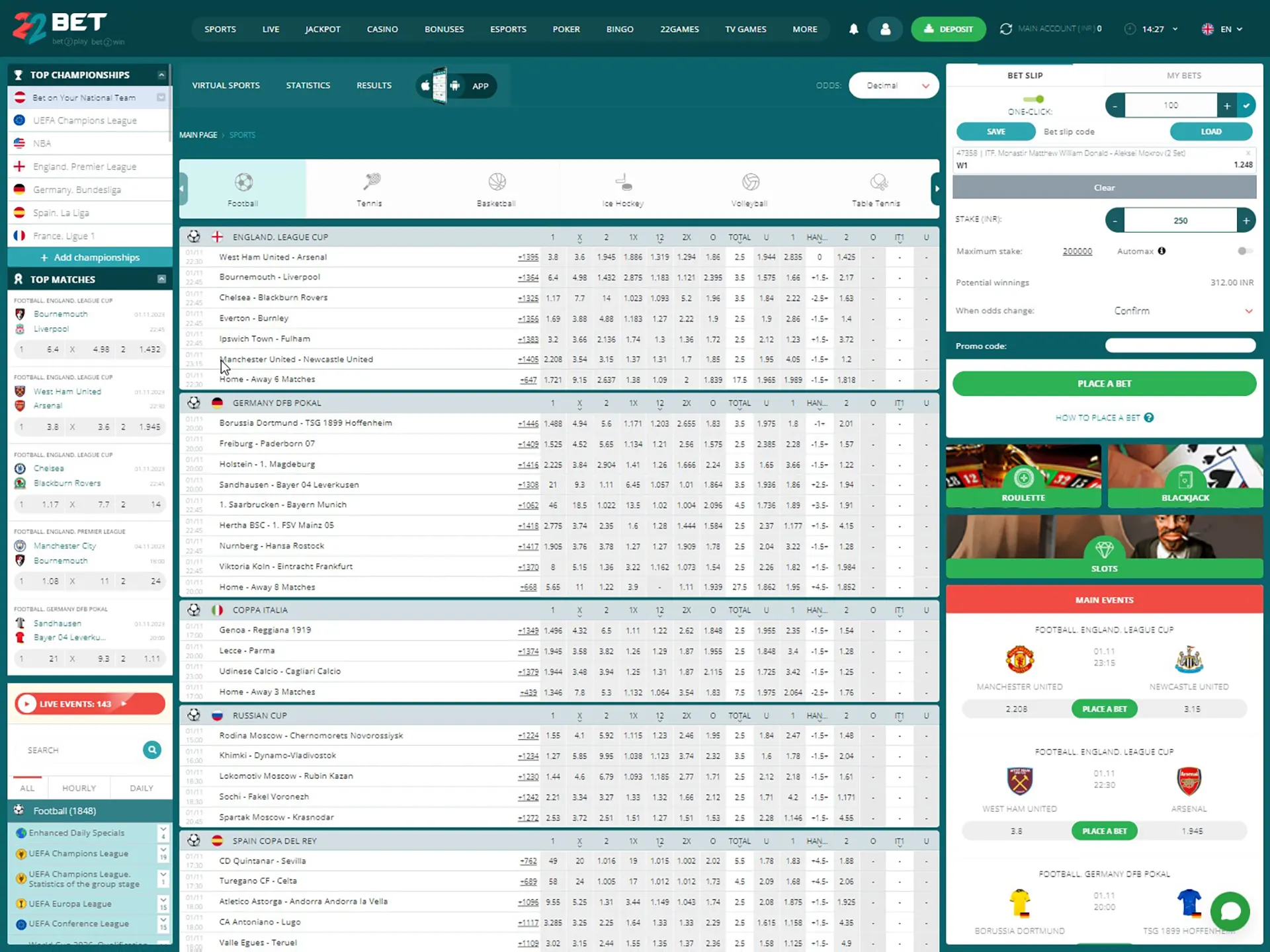1270x952 pixels.
Task: Select the MY BETS tab on bet slip
Action: tap(1183, 75)
